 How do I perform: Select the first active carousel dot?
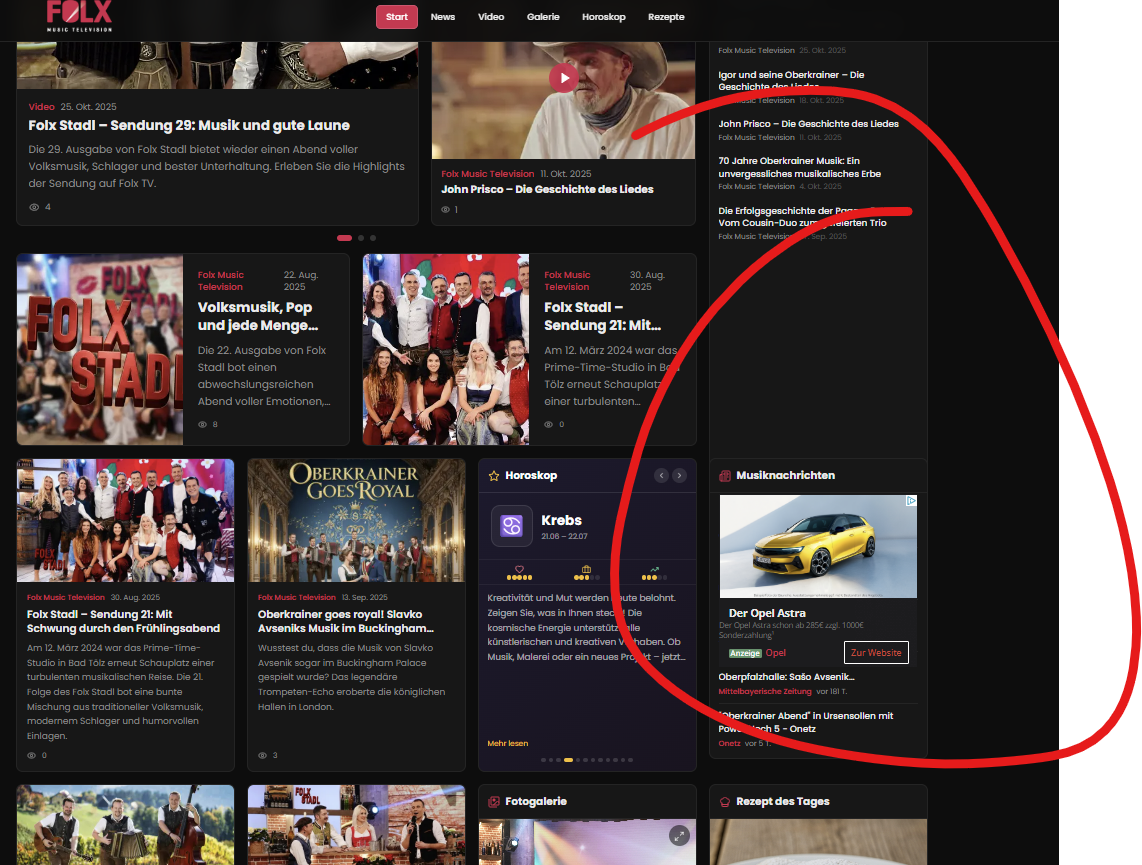click(344, 238)
